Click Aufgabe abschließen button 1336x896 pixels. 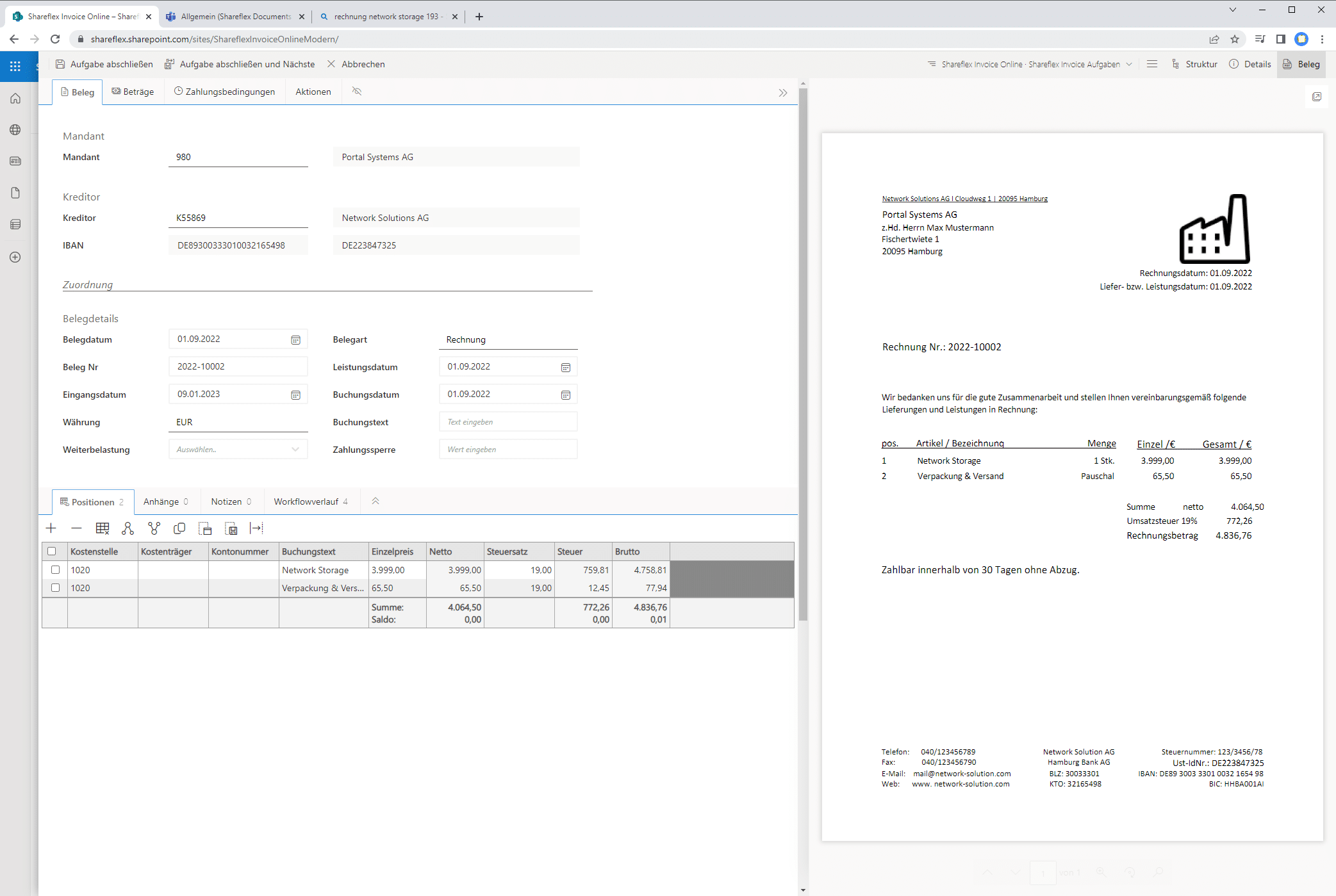coord(104,64)
